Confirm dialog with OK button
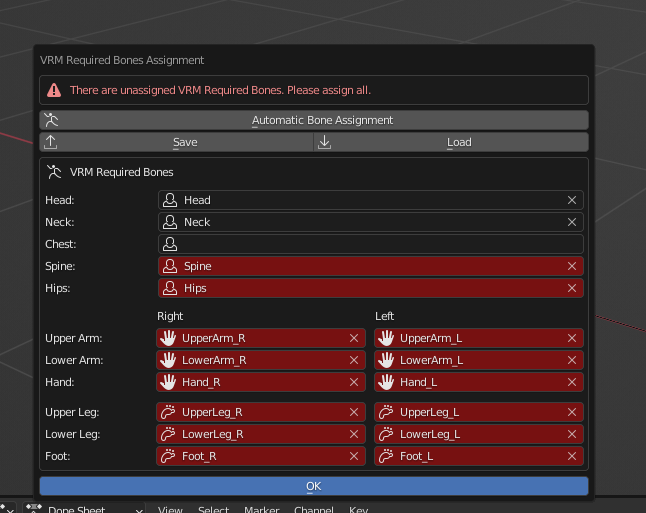Viewport: 646px width, 513px height. click(314, 486)
